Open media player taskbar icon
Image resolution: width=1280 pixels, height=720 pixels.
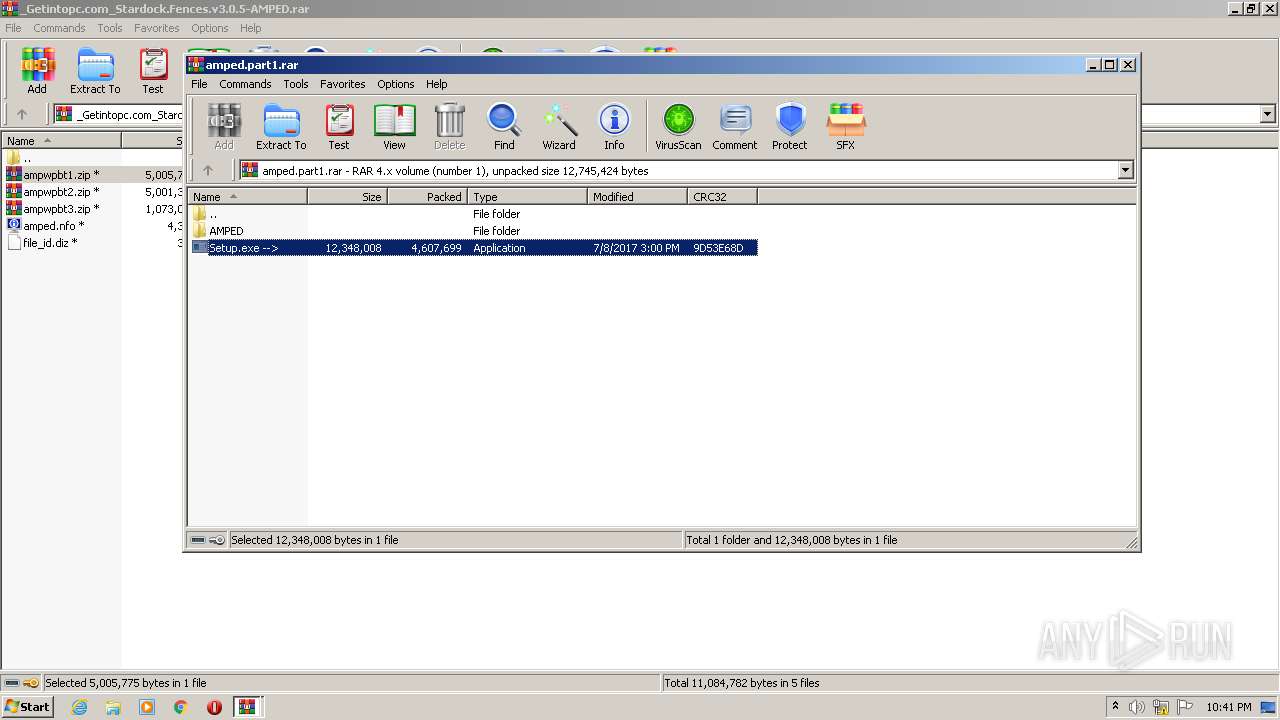(x=147, y=707)
